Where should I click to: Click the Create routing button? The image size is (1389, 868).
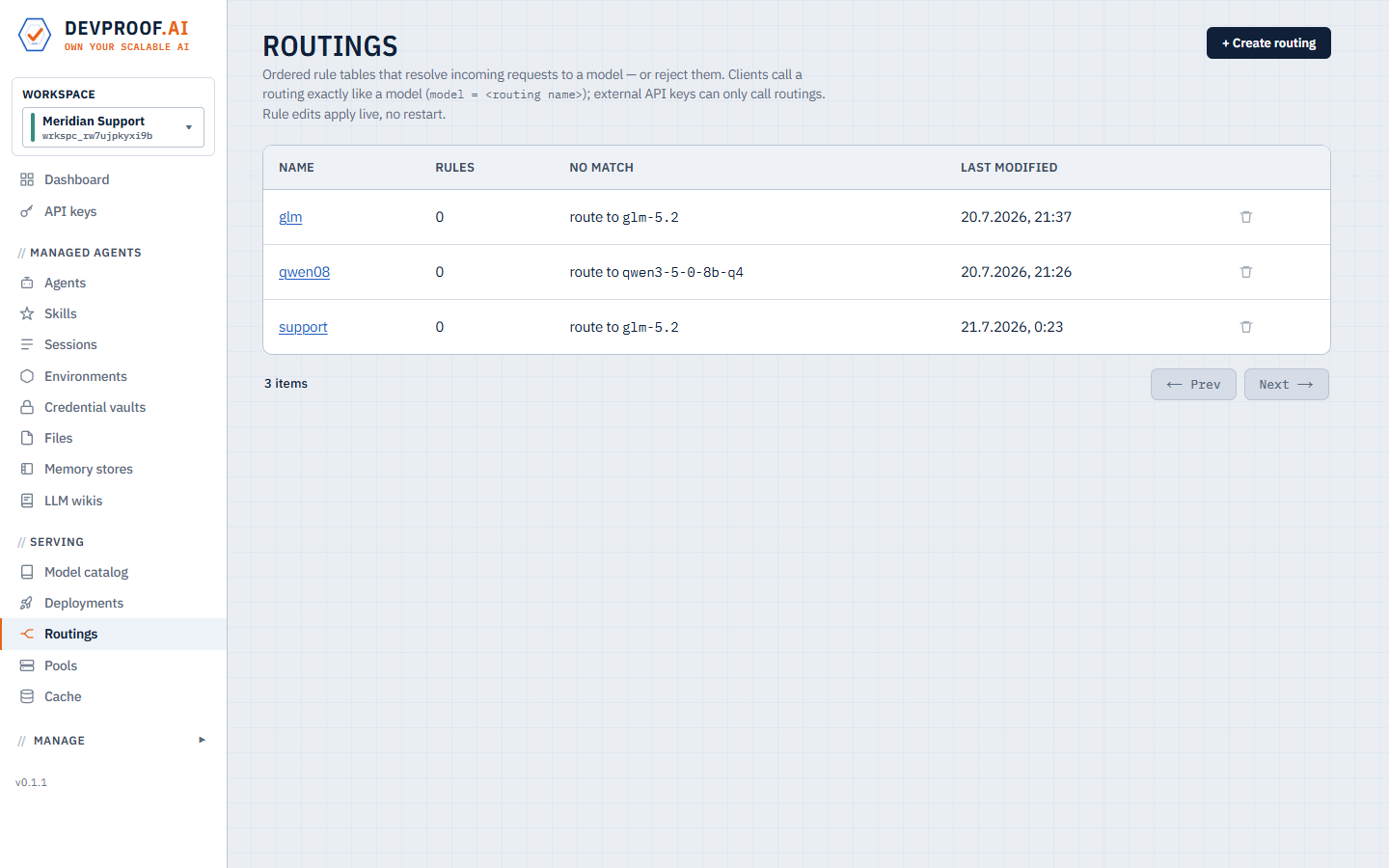[x=1268, y=43]
